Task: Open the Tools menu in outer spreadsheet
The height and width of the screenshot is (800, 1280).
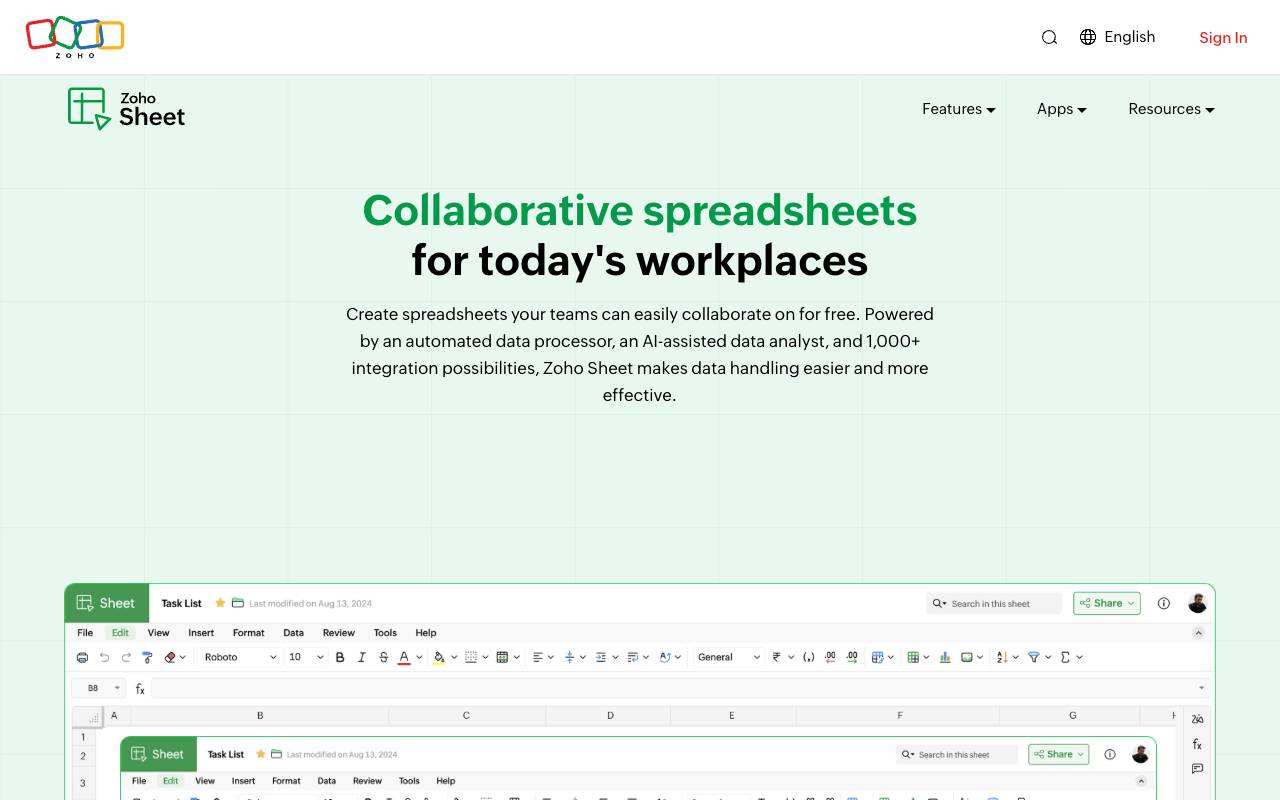Action: point(385,633)
